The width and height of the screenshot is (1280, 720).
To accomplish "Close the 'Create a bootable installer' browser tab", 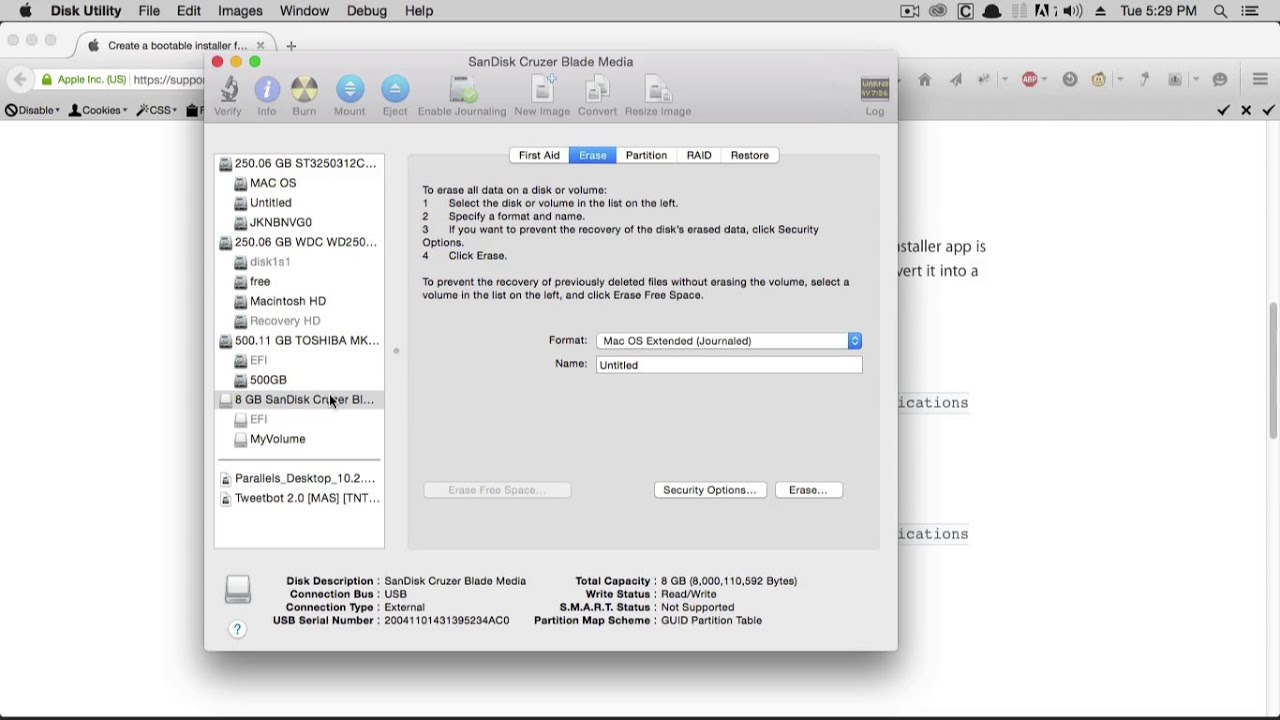I will [260, 45].
